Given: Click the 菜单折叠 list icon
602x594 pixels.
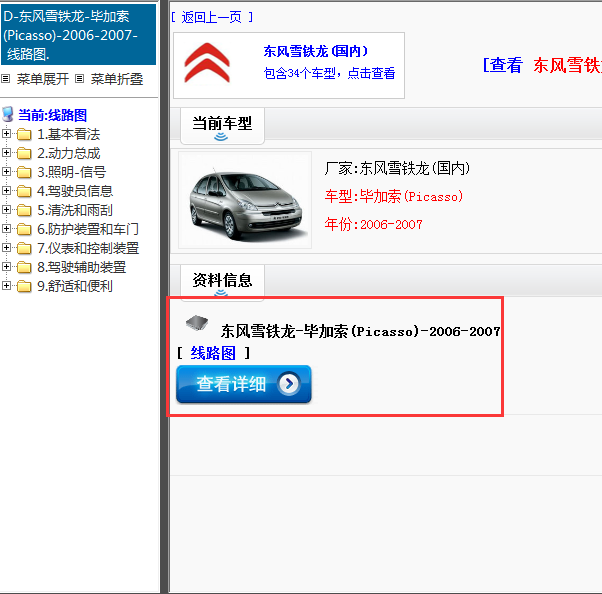Looking at the screenshot, I should point(79,79).
